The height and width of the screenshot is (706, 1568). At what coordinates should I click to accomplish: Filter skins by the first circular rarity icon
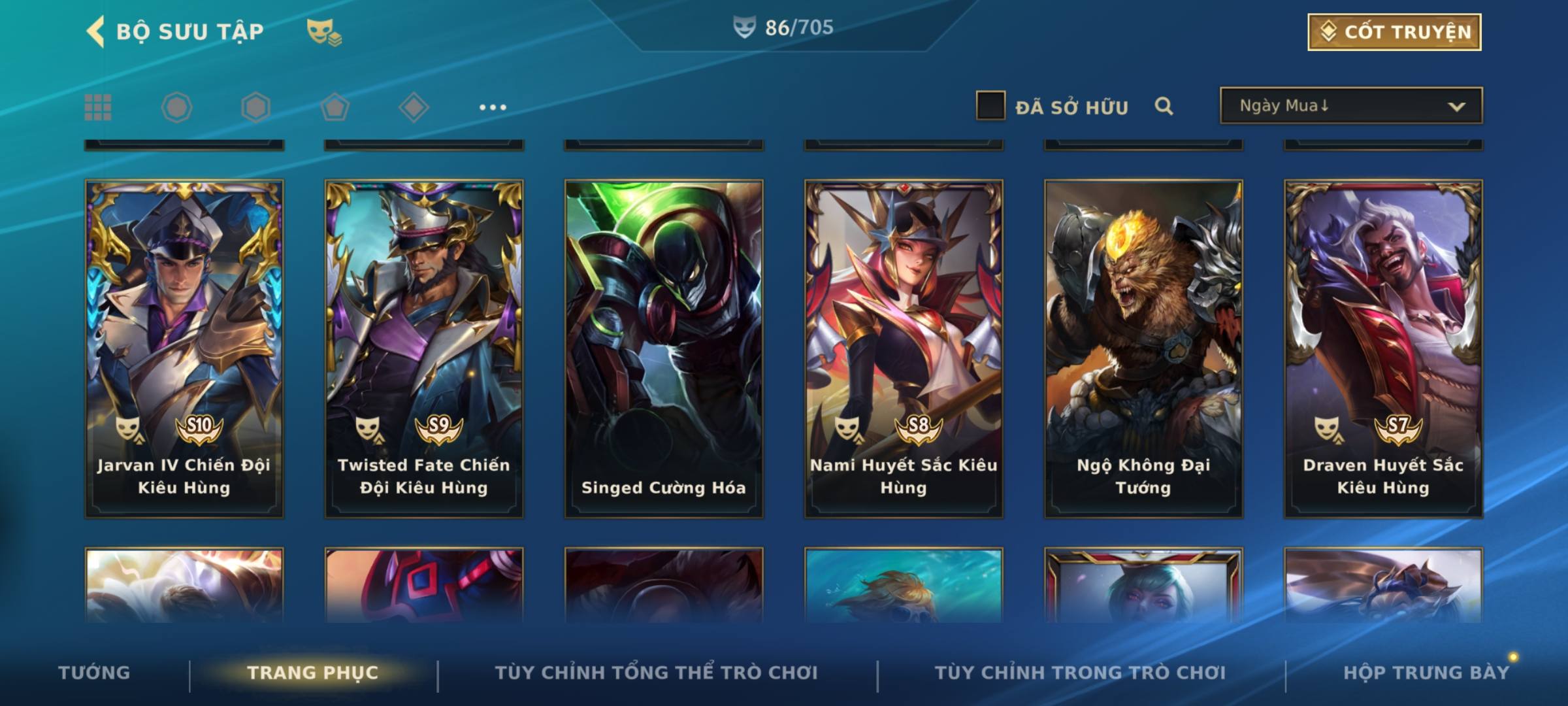[x=176, y=107]
